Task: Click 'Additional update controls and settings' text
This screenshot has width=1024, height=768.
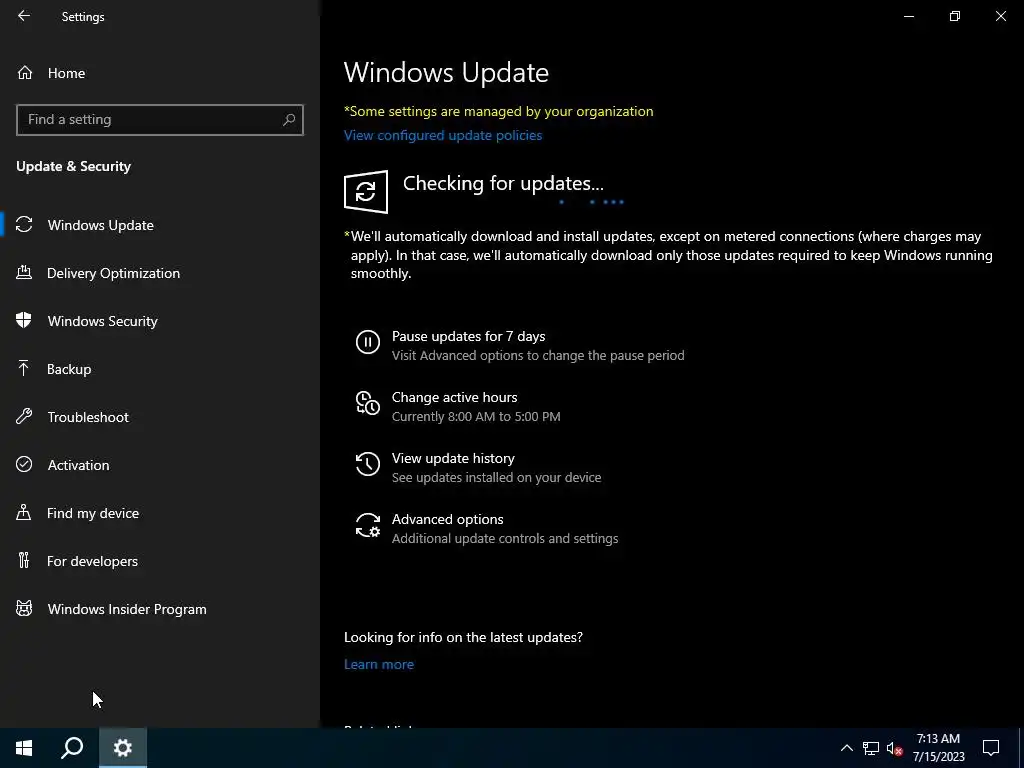Action: point(505,539)
